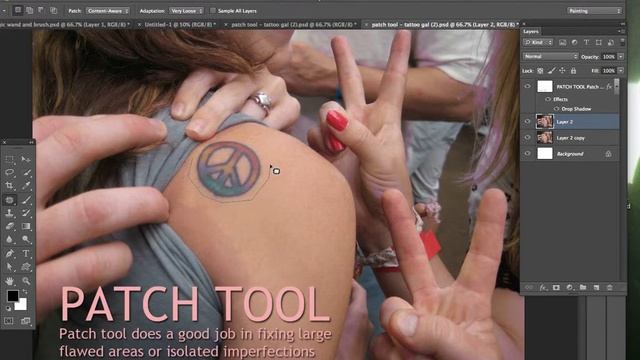The width and height of the screenshot is (640, 360).
Task: Select the Eyedropper tool
Action: pos(26,186)
